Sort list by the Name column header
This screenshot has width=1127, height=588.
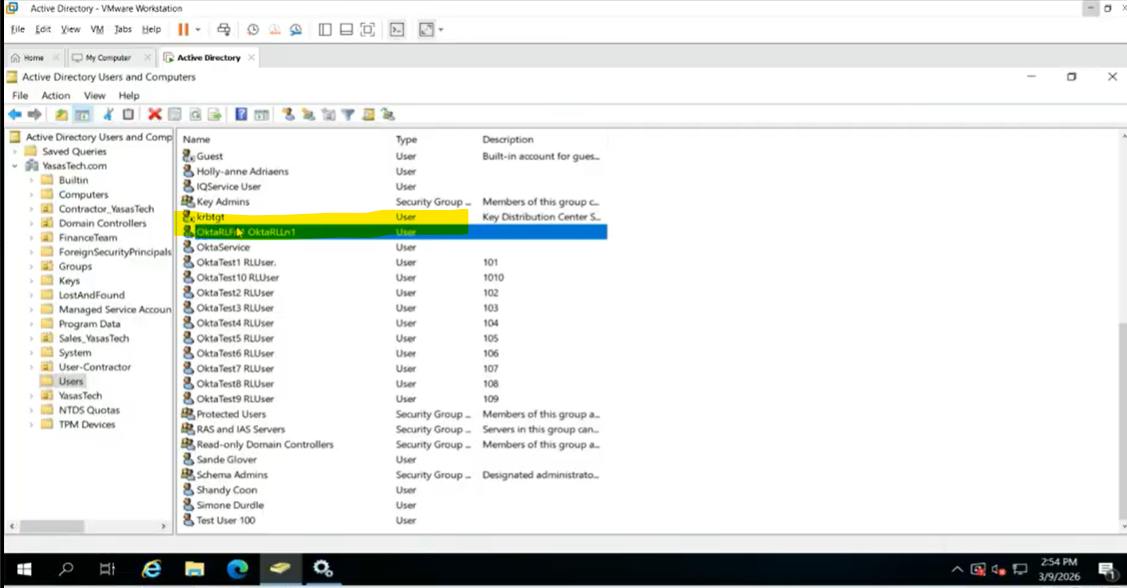click(197, 140)
